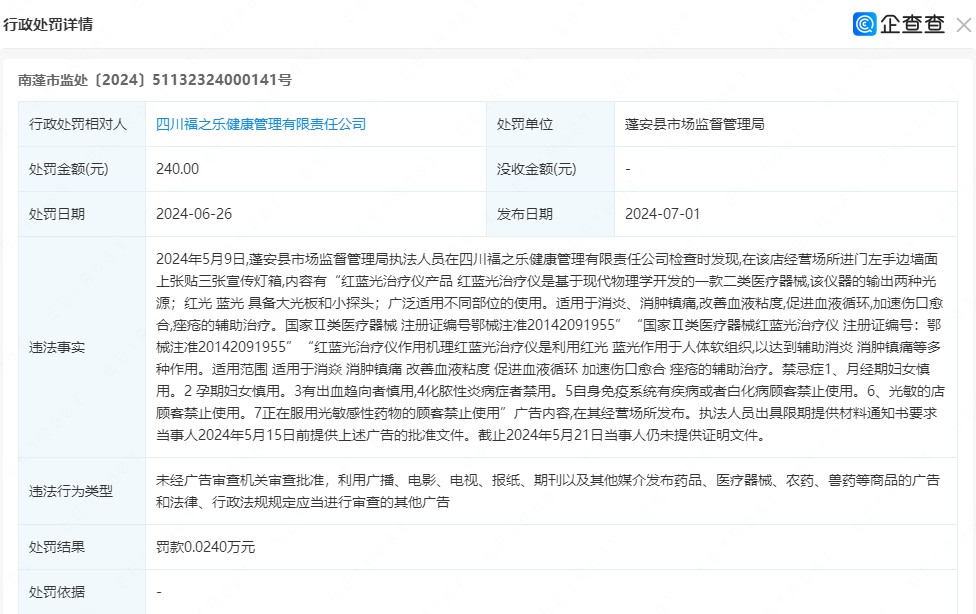Click the 企查查 blue logo icon
The width and height of the screenshot is (976, 614).
pos(864,25)
